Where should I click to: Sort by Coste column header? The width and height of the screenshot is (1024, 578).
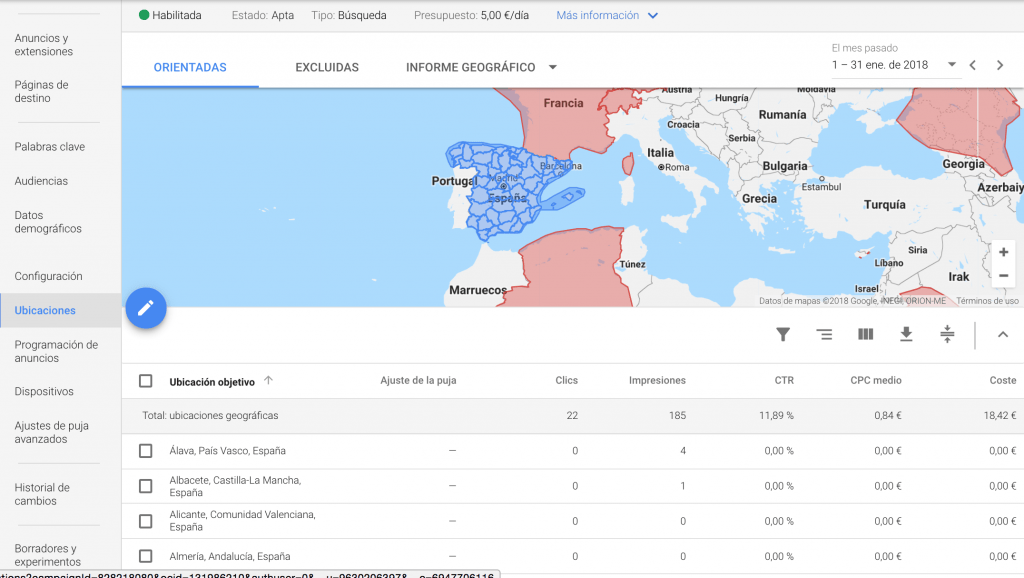pos(1002,380)
